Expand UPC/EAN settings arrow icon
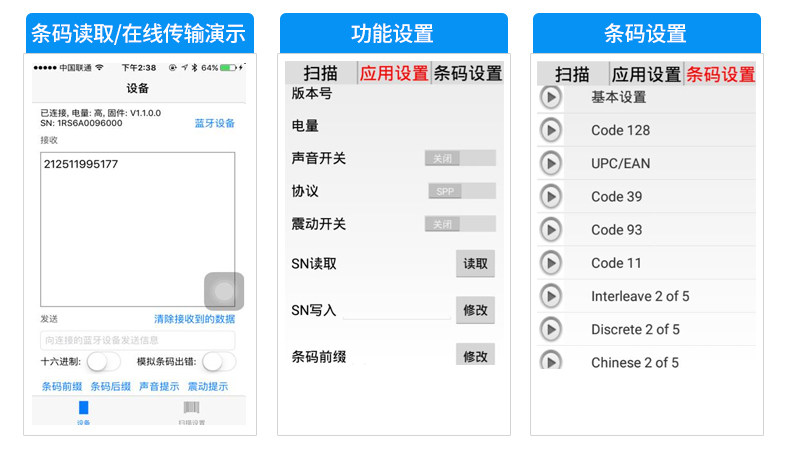This screenshot has height=466, width=790. tap(550, 163)
